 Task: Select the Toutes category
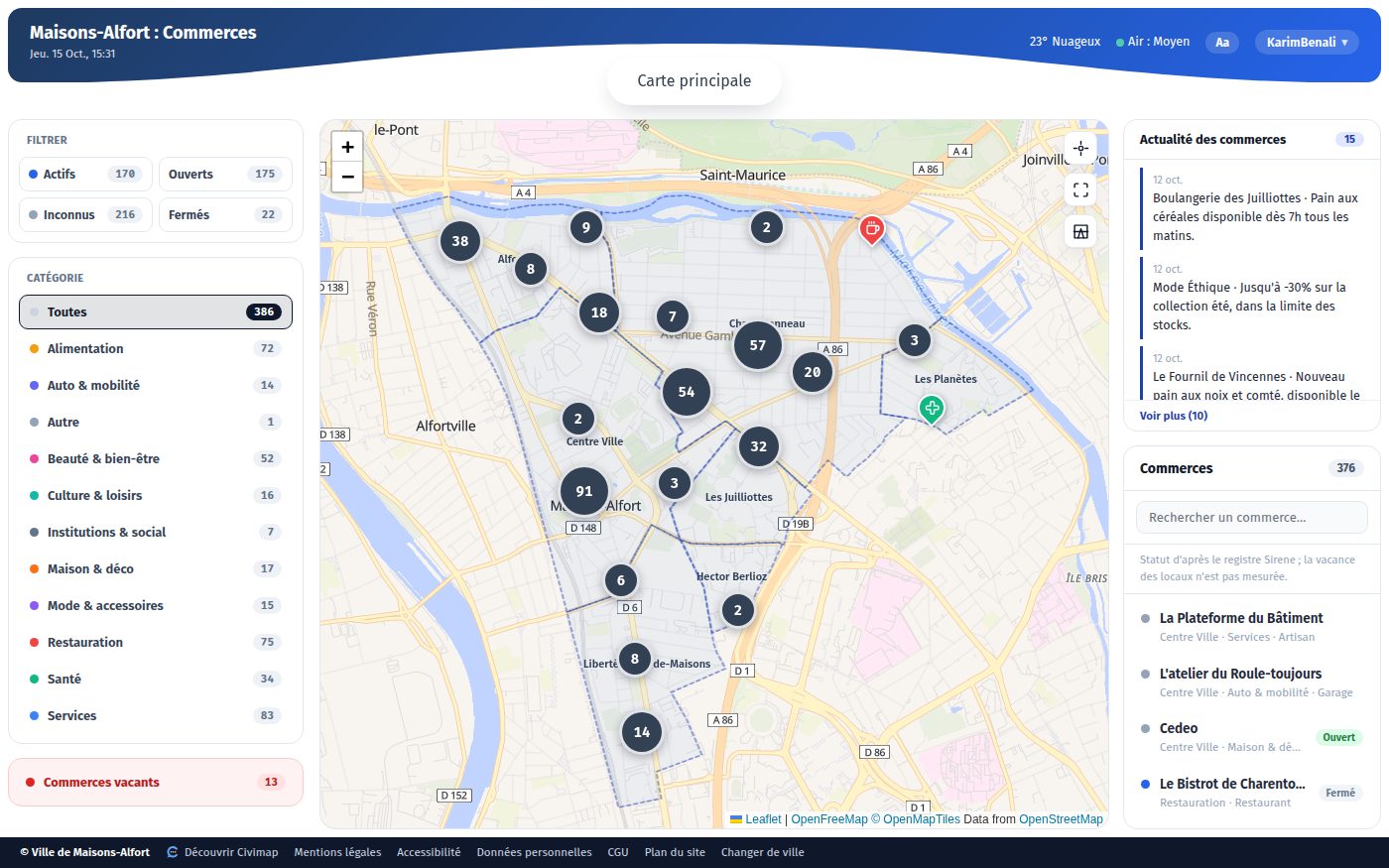pyautogui.click(x=156, y=311)
